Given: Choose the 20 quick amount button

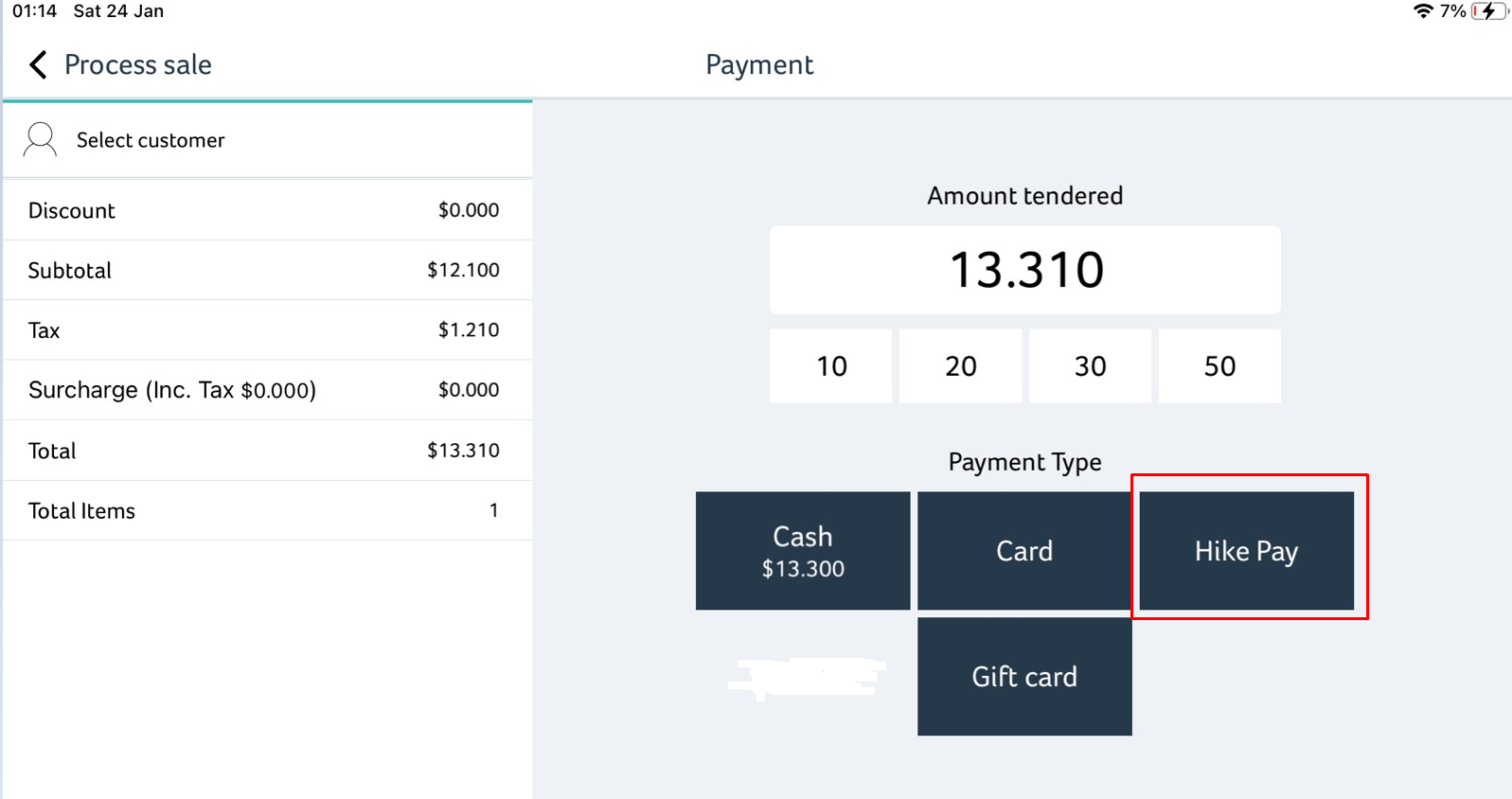Looking at the screenshot, I should click(x=960, y=366).
